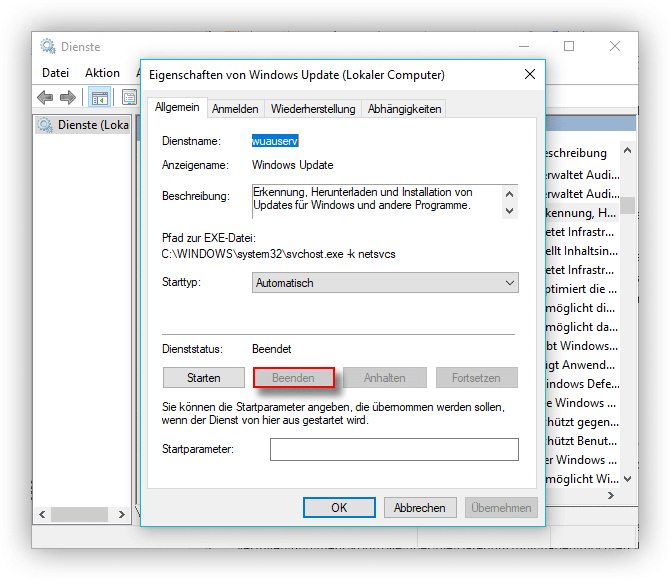The height and width of the screenshot is (580, 670).
Task: Open the Aktion menu
Action: 102,73
